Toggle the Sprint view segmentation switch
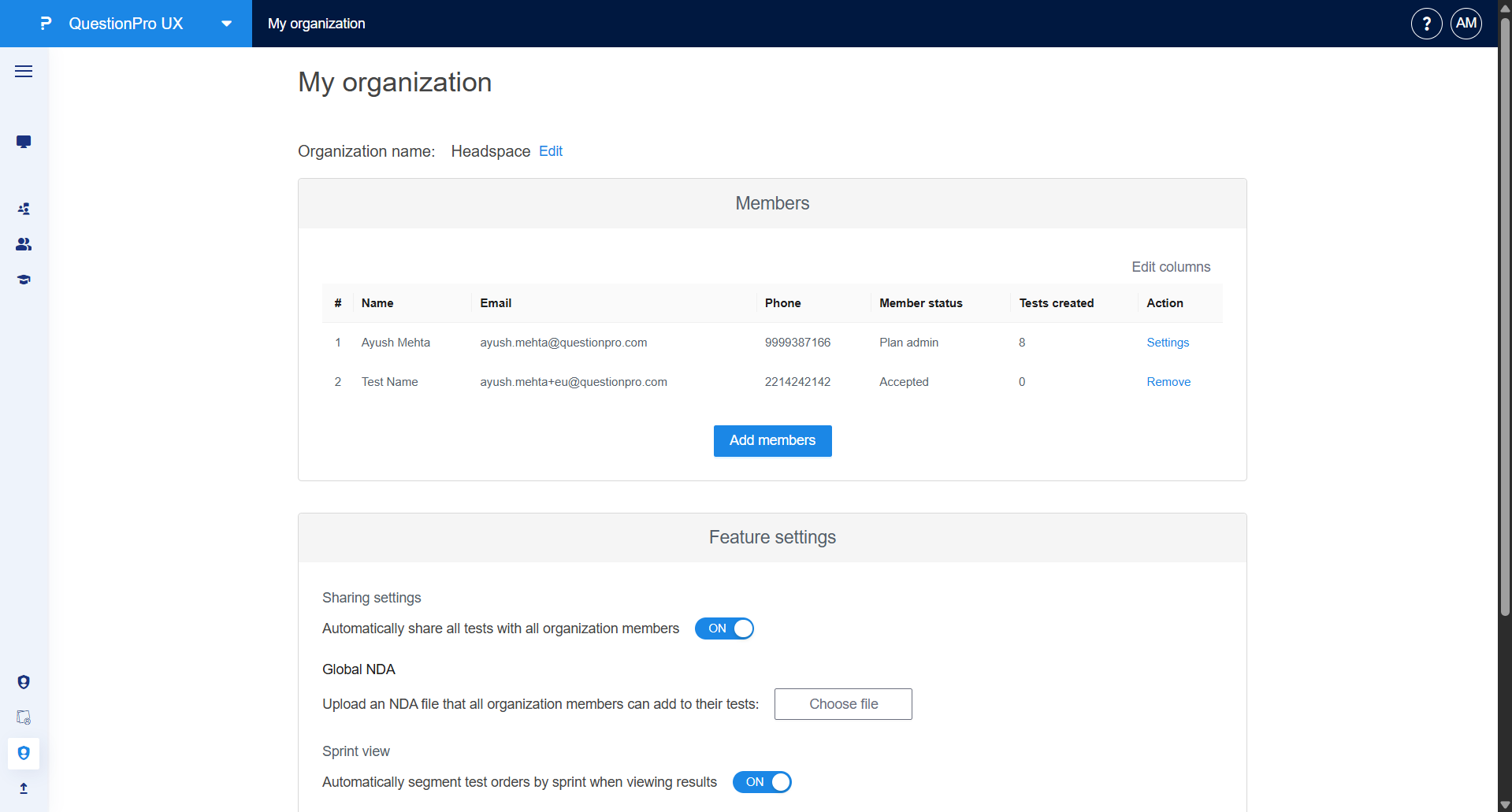Viewport: 1512px width, 812px height. (762, 782)
